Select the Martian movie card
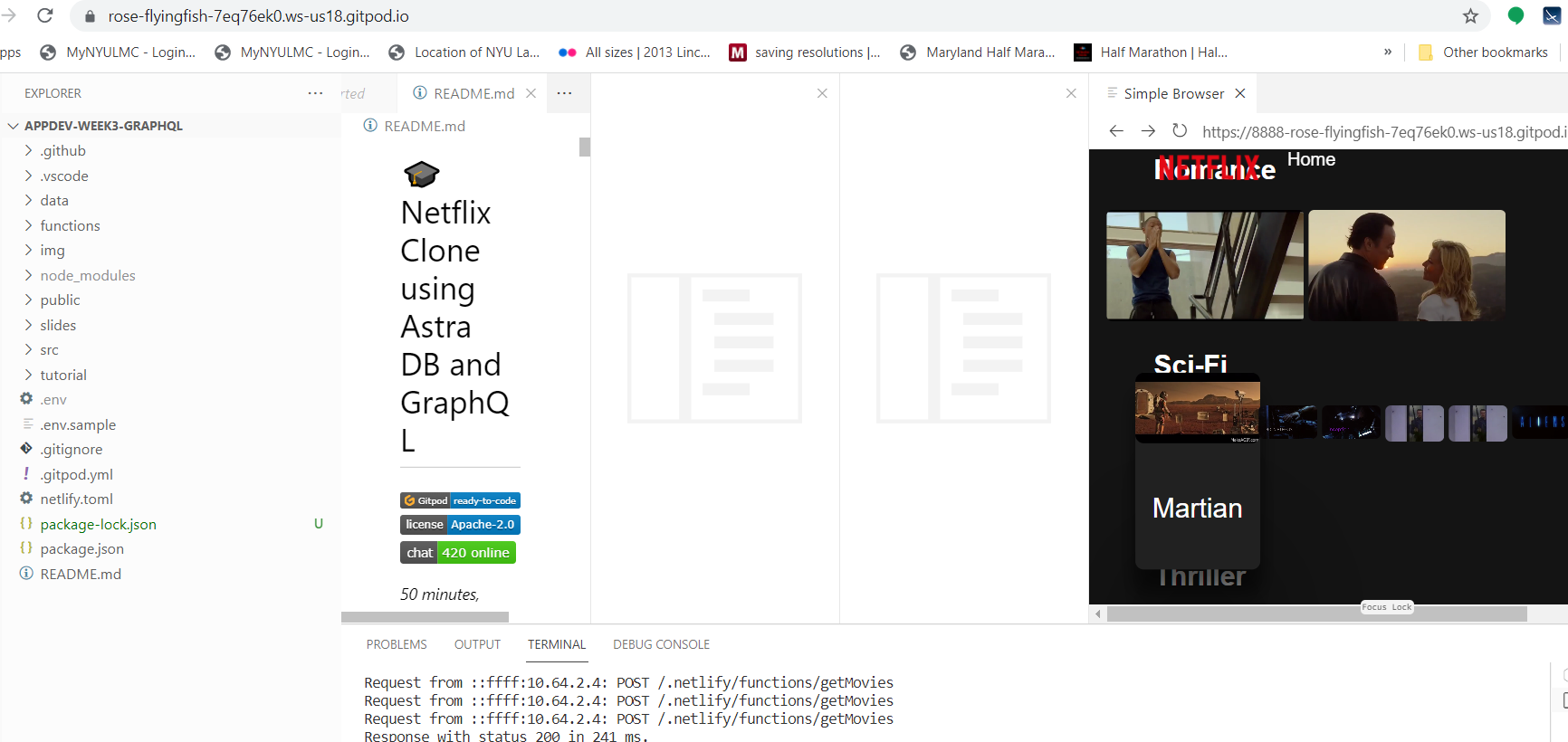1568x742 pixels. point(1197,471)
